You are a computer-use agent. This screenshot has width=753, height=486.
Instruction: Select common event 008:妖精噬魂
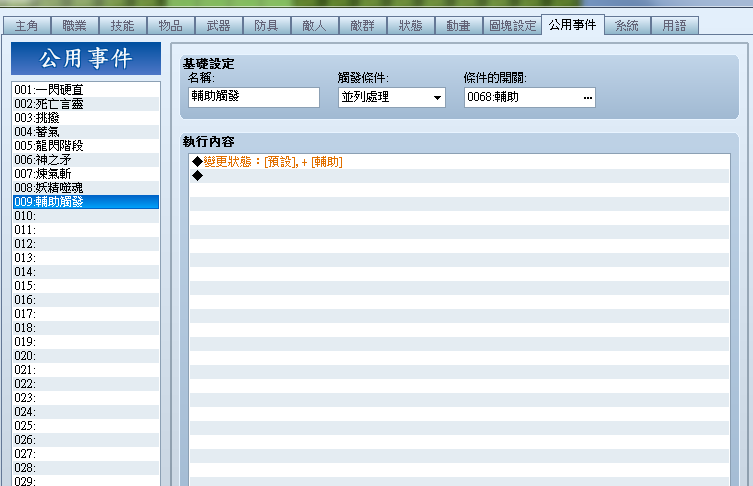click(x=86, y=188)
